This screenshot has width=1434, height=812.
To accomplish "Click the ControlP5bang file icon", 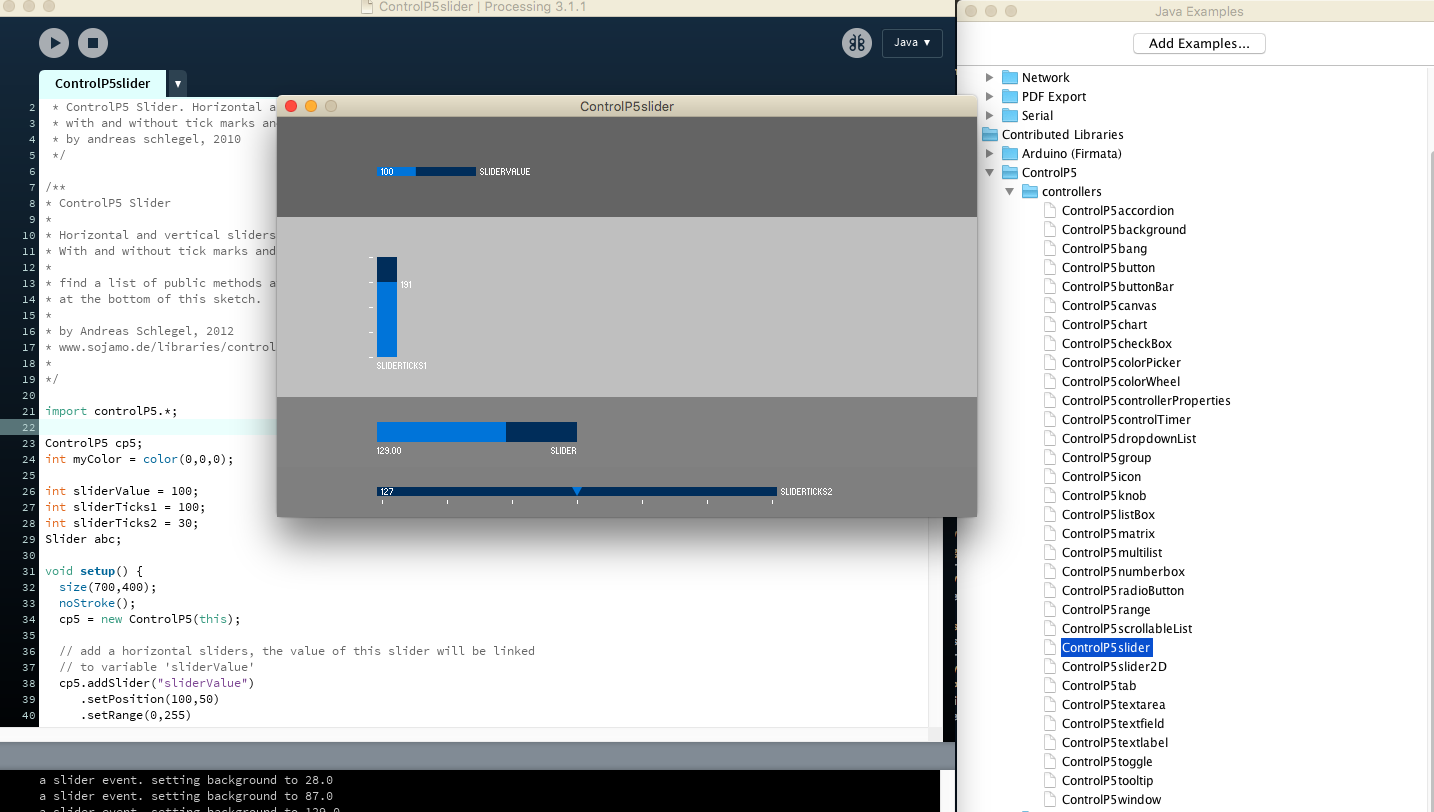I will pos(1050,248).
